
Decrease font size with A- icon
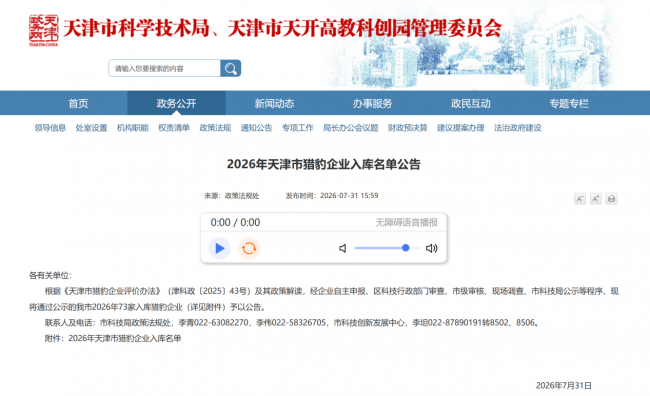pos(580,199)
